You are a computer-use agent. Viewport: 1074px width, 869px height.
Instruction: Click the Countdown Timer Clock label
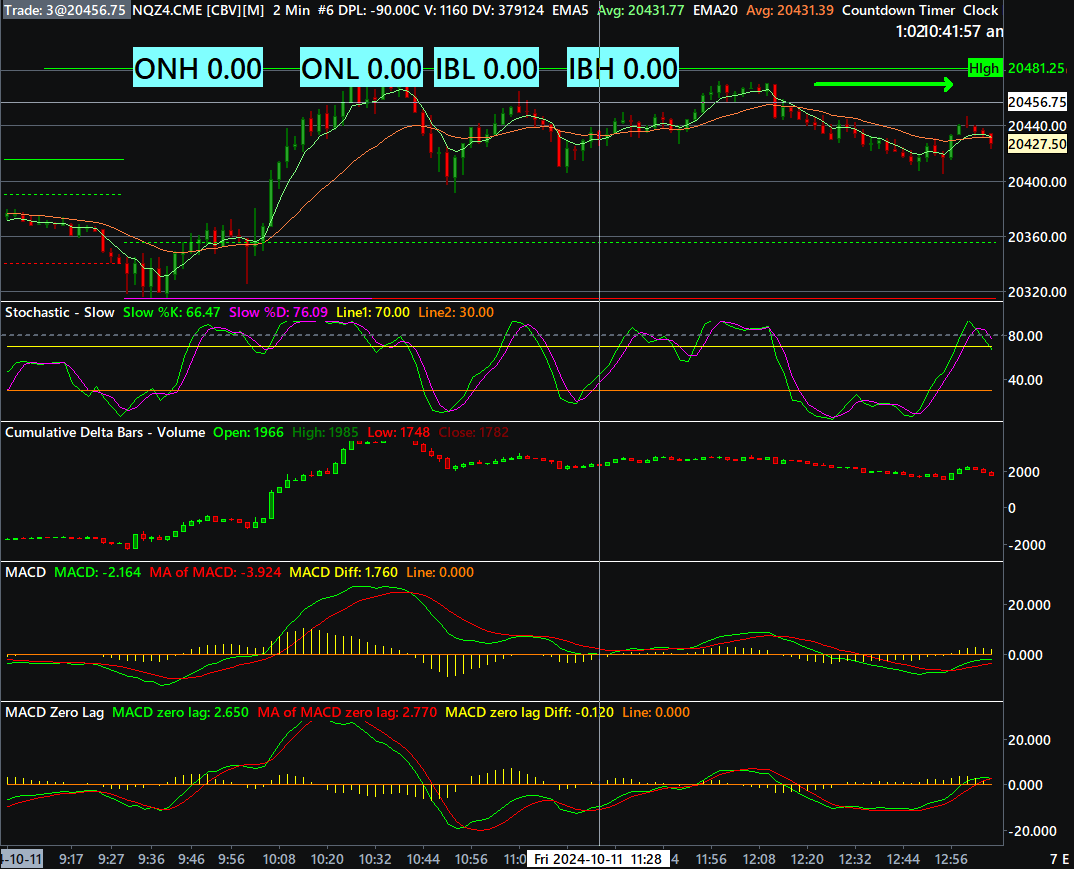click(x=920, y=10)
